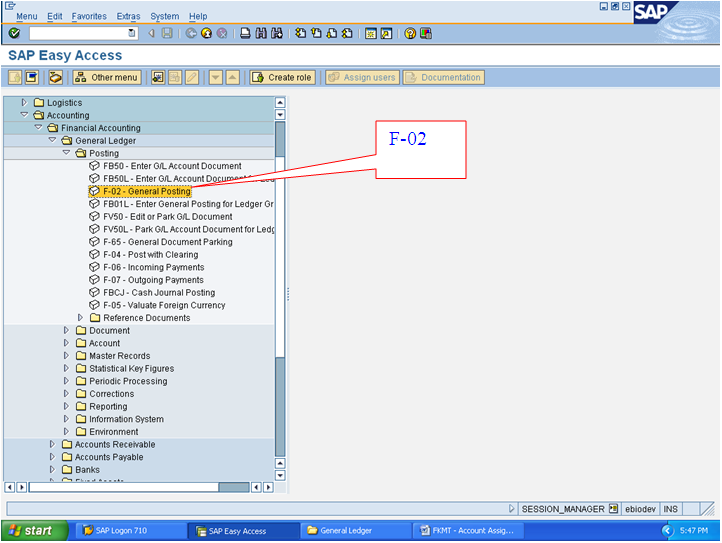Click the Windows start button
The height and width of the screenshot is (543, 722).
point(35,531)
